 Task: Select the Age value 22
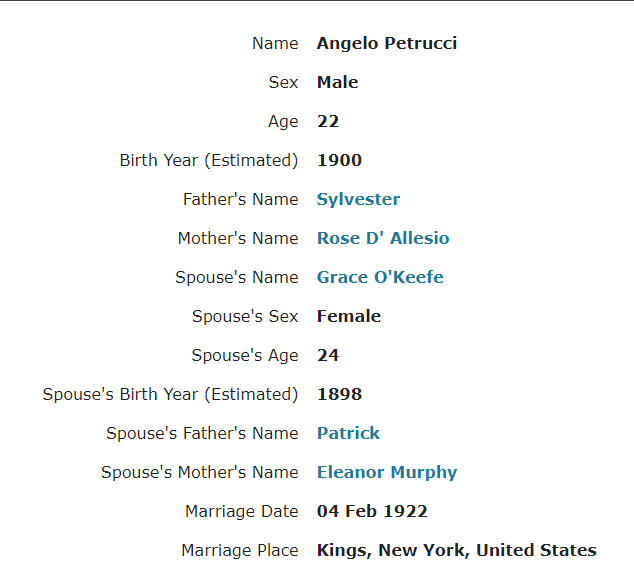click(328, 121)
